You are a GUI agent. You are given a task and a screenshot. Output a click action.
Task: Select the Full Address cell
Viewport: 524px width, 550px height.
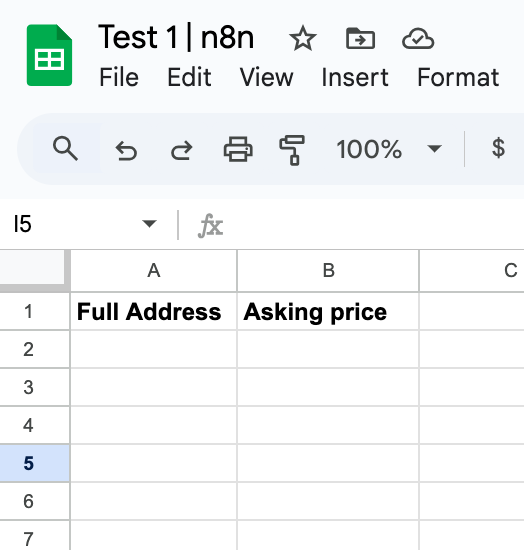coord(154,311)
